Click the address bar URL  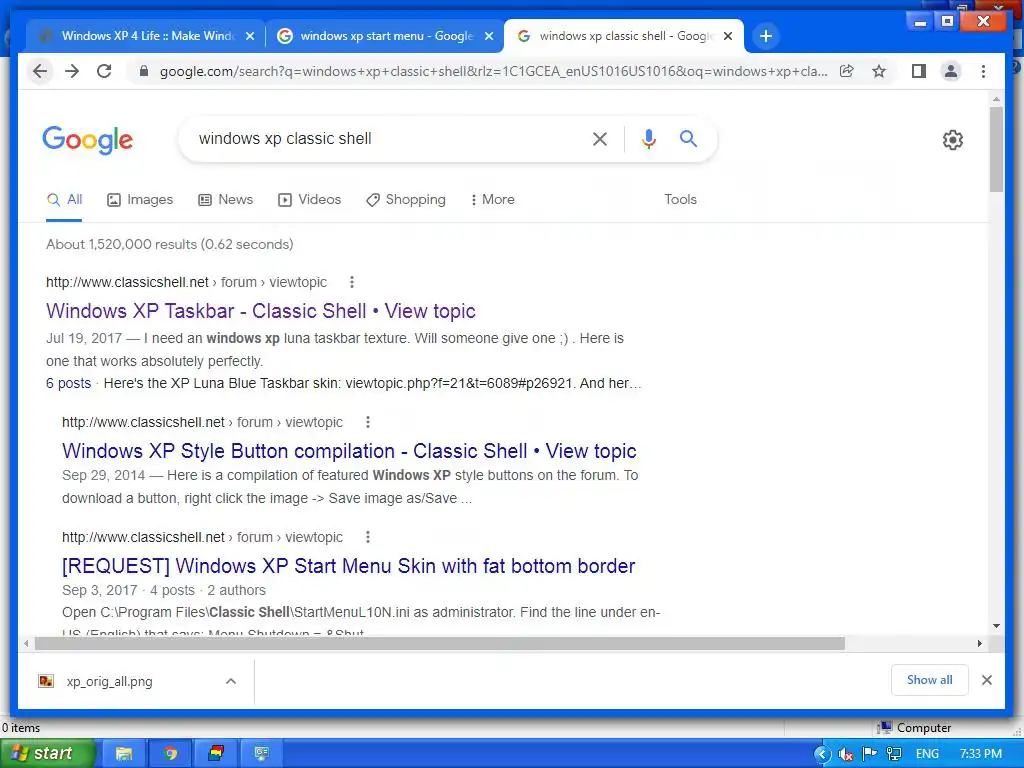[494, 71]
